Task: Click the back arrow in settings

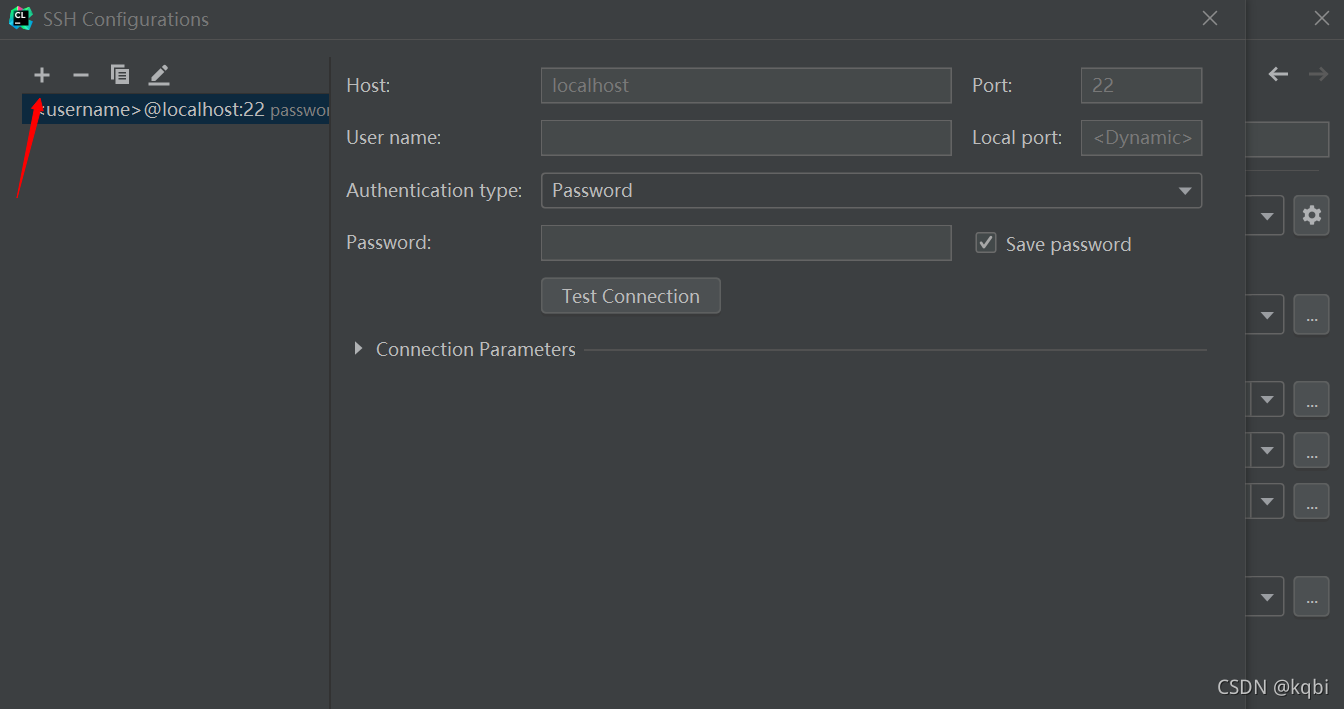Action: pyautogui.click(x=1278, y=74)
